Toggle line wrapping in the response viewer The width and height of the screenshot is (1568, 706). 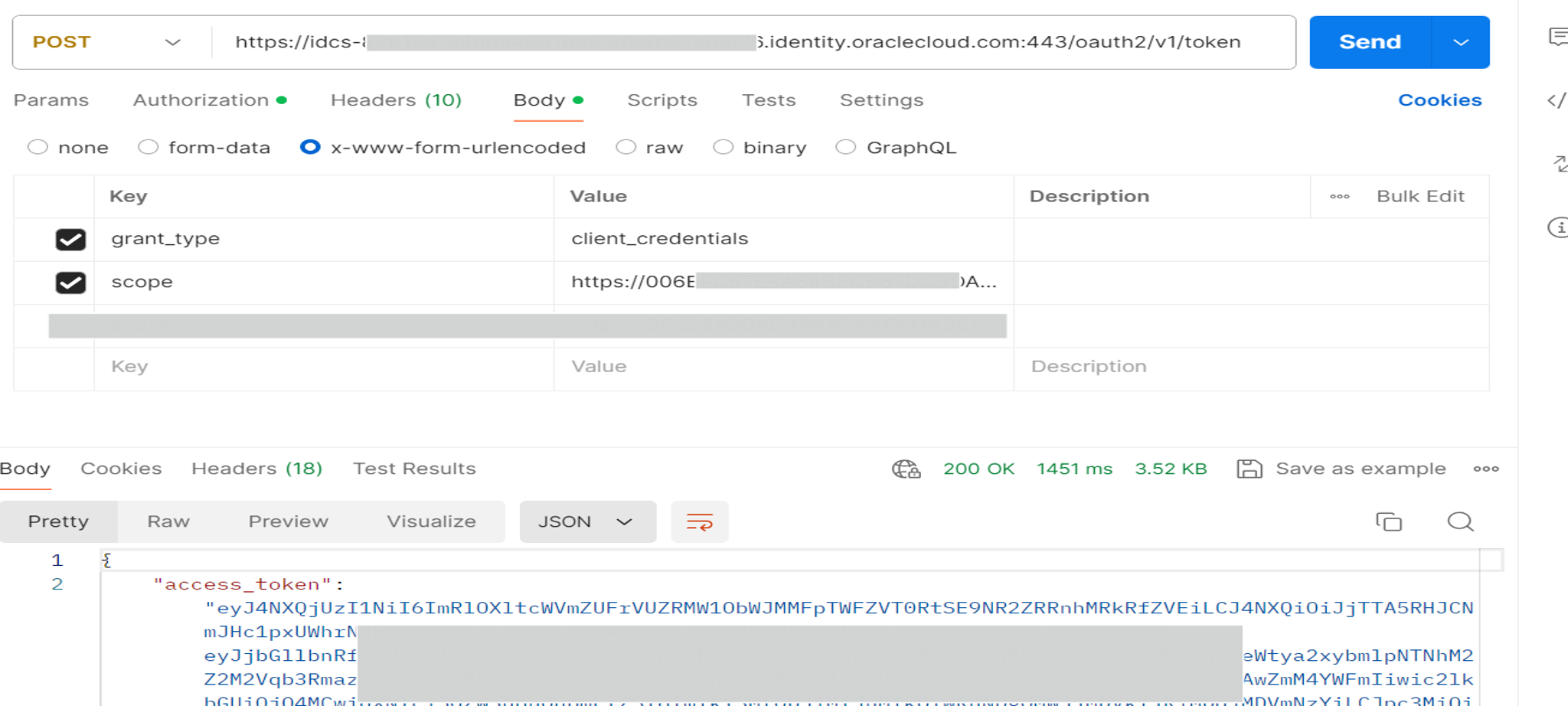click(699, 521)
